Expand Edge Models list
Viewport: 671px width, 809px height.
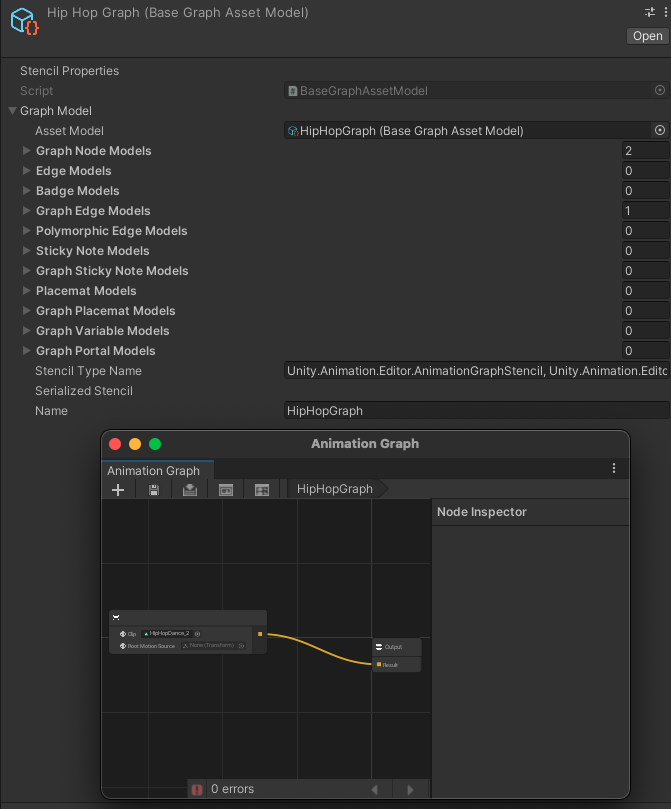click(27, 170)
